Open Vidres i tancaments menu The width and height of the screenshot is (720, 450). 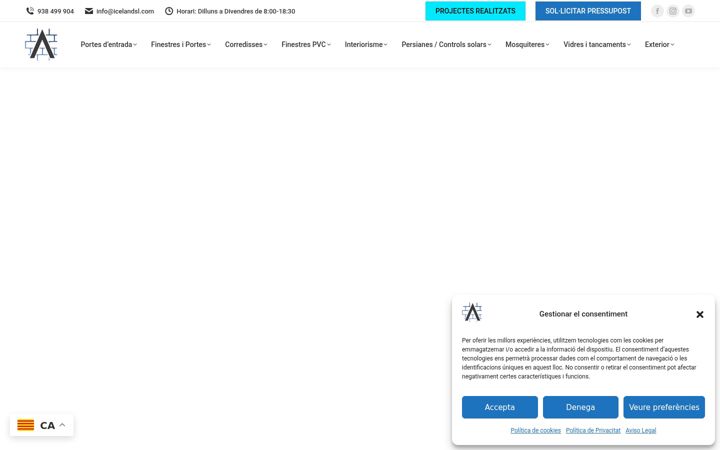point(597,45)
